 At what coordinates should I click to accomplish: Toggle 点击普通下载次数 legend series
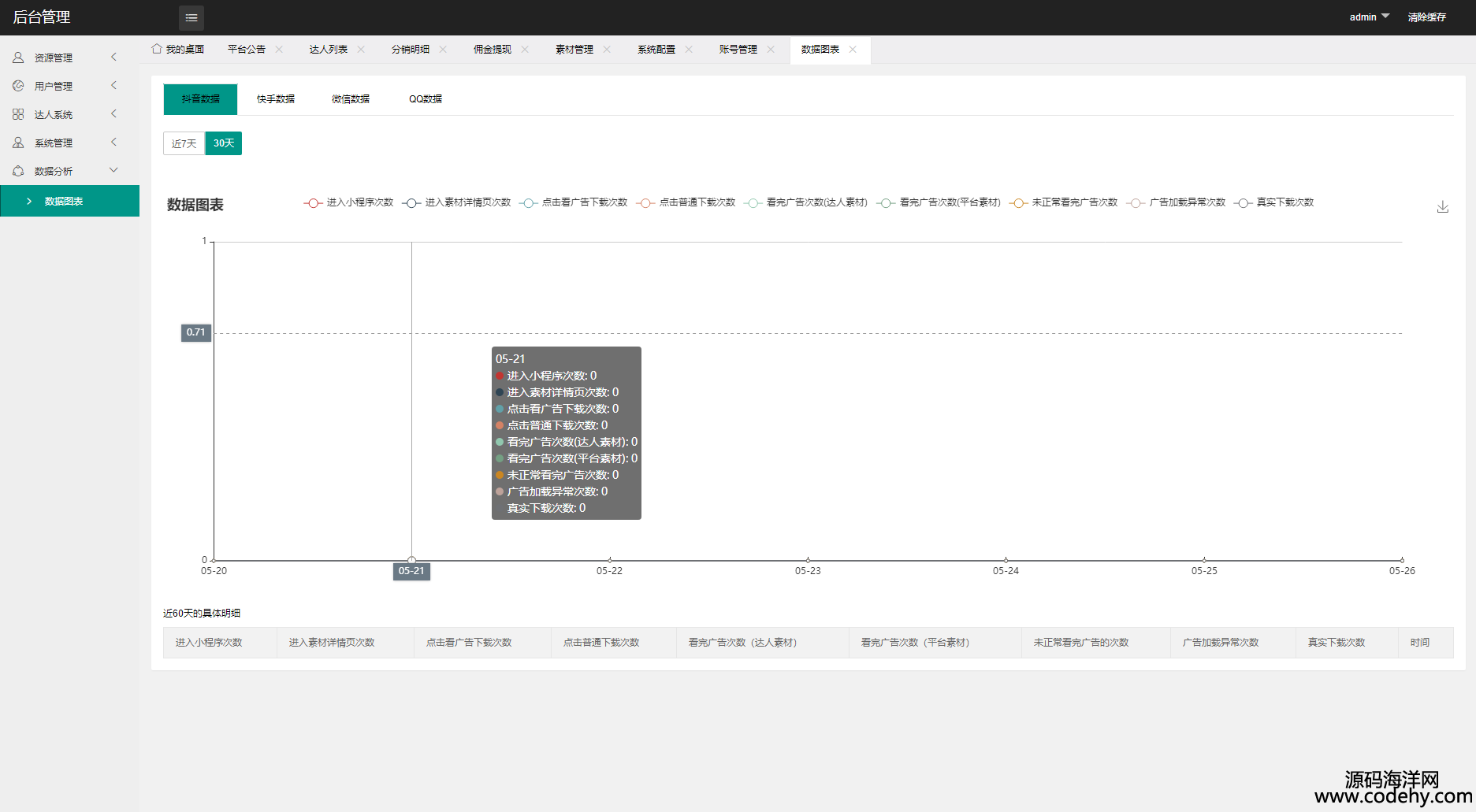tap(686, 202)
